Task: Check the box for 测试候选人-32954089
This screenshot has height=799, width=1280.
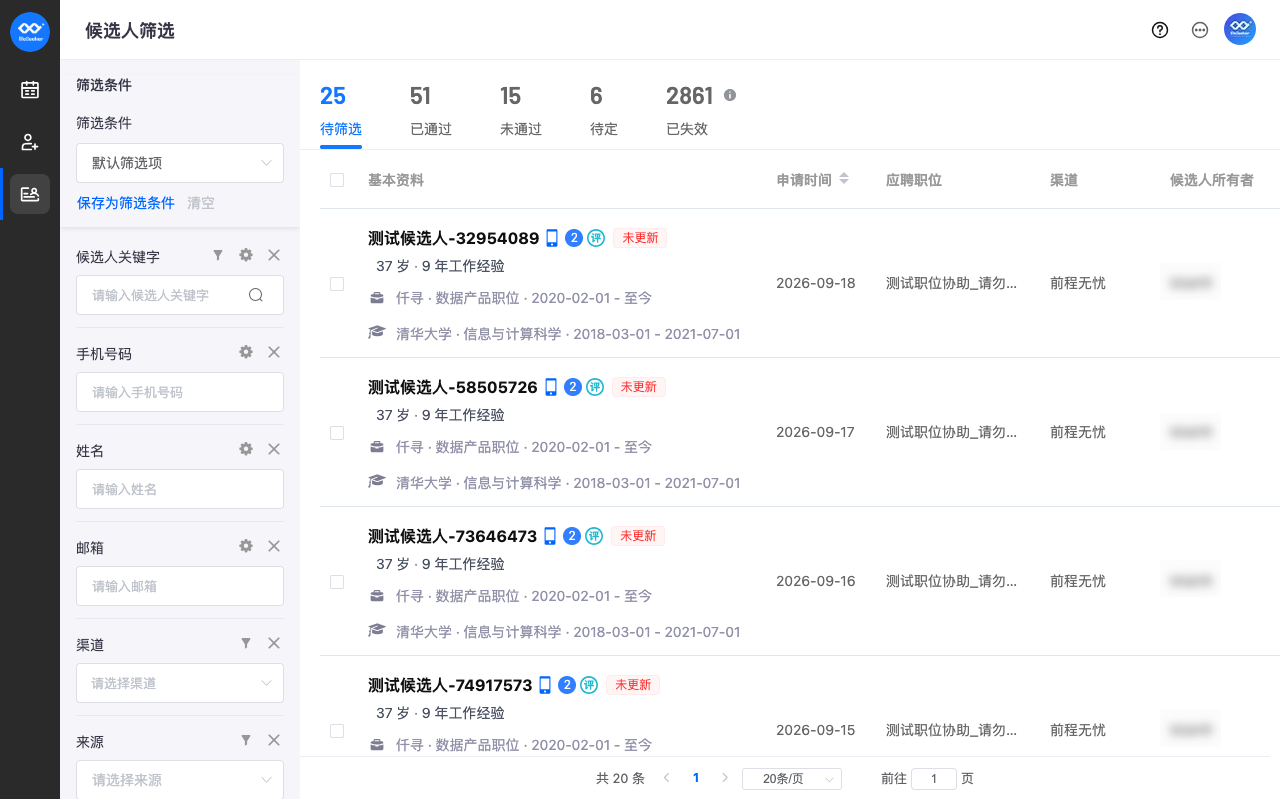Action: (337, 284)
